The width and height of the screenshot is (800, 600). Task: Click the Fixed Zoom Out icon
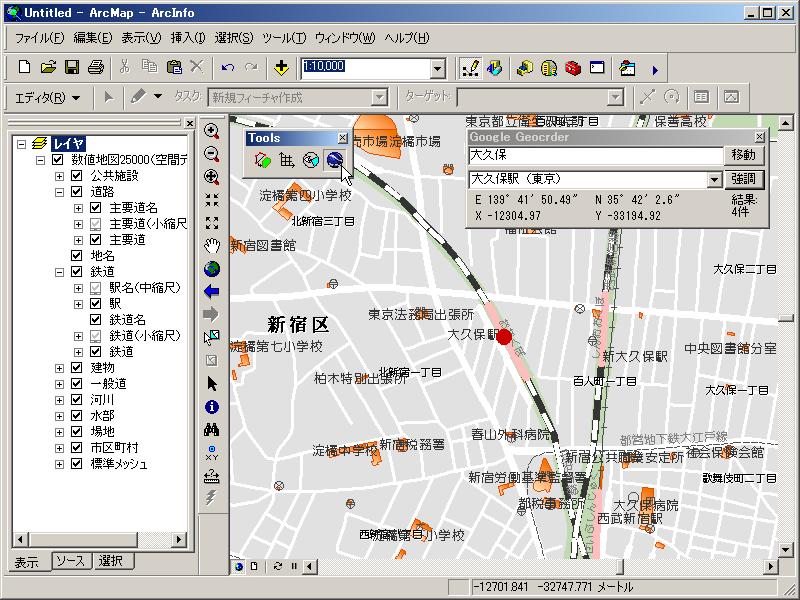(x=212, y=222)
